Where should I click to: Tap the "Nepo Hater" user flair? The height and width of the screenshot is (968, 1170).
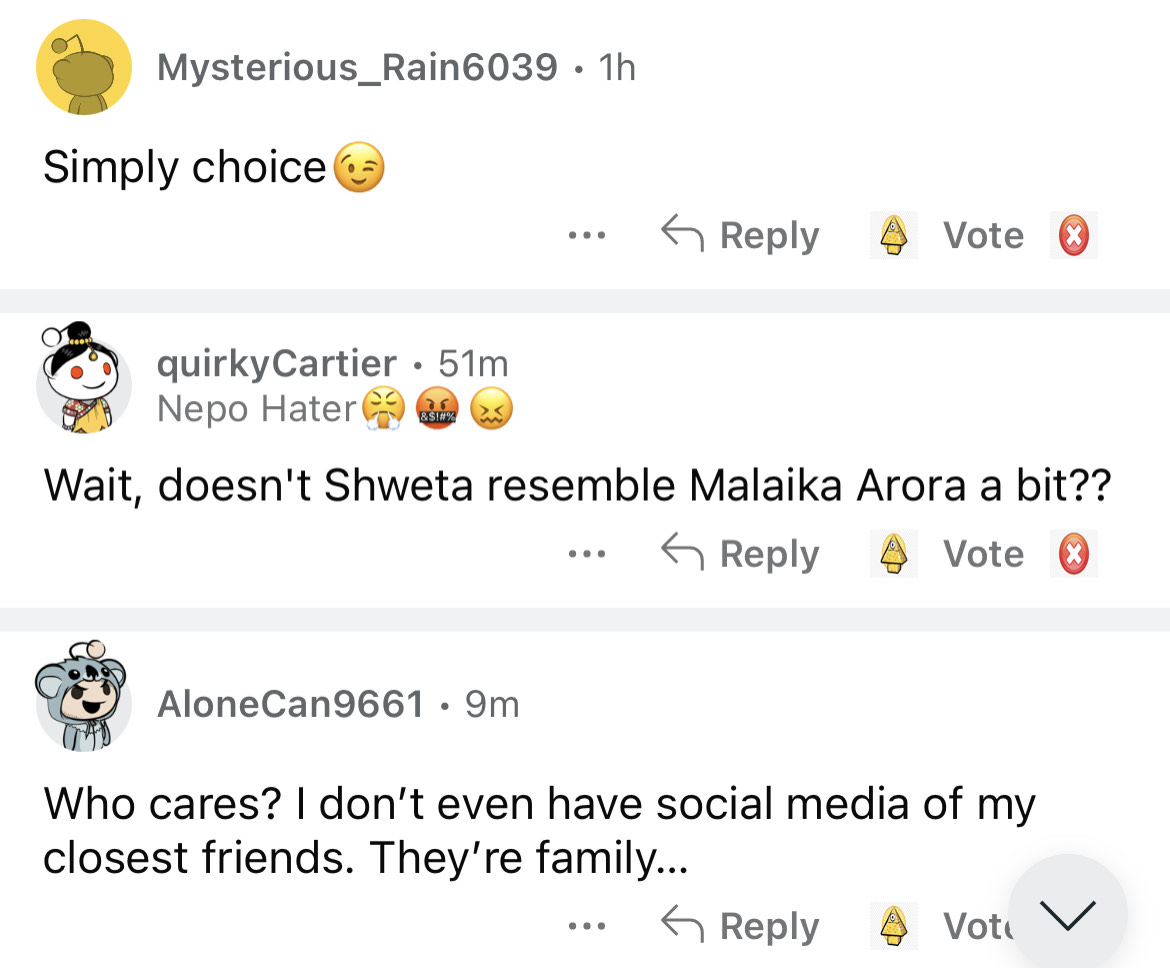tap(257, 408)
